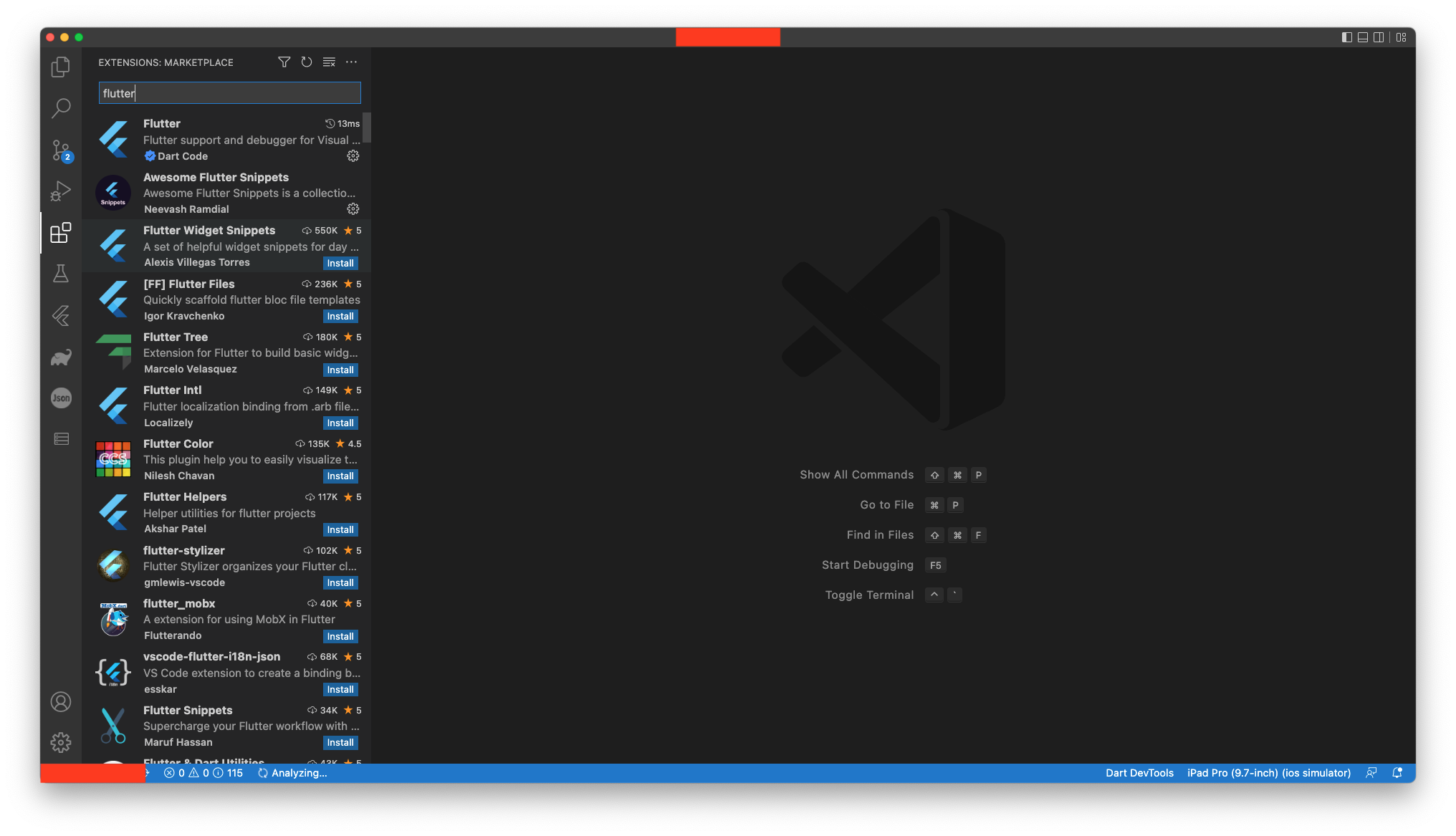Select the Extensions view icon
This screenshot has width=1456, height=836.
click(x=61, y=233)
